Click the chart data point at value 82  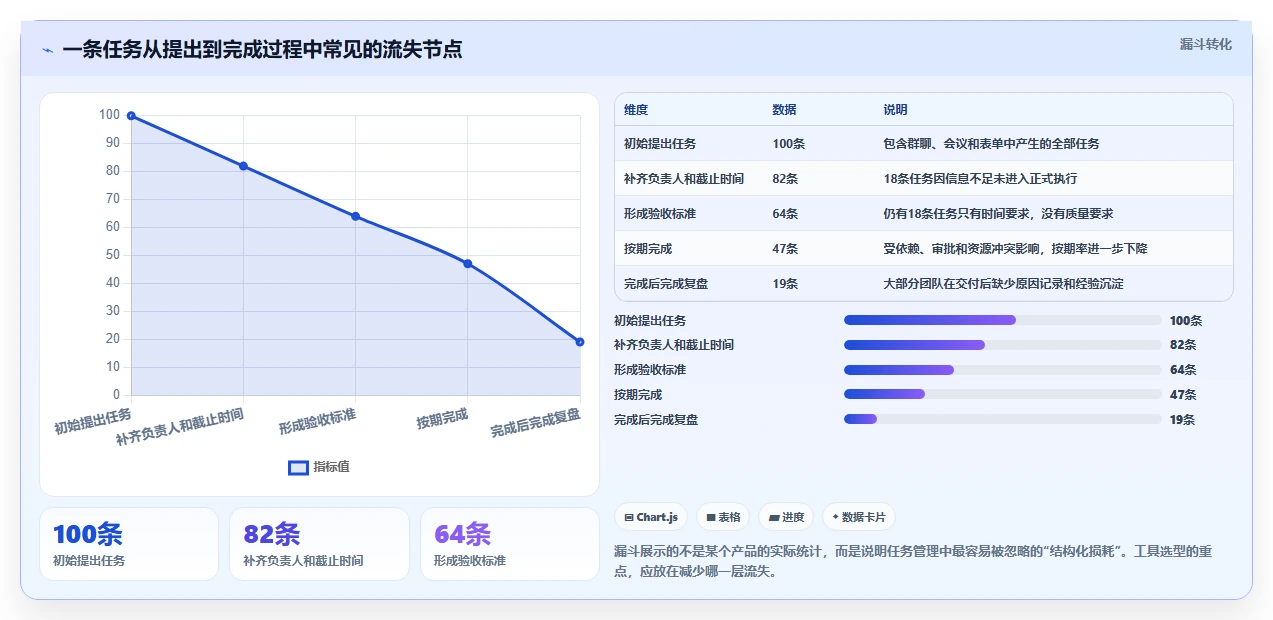[x=243, y=166]
